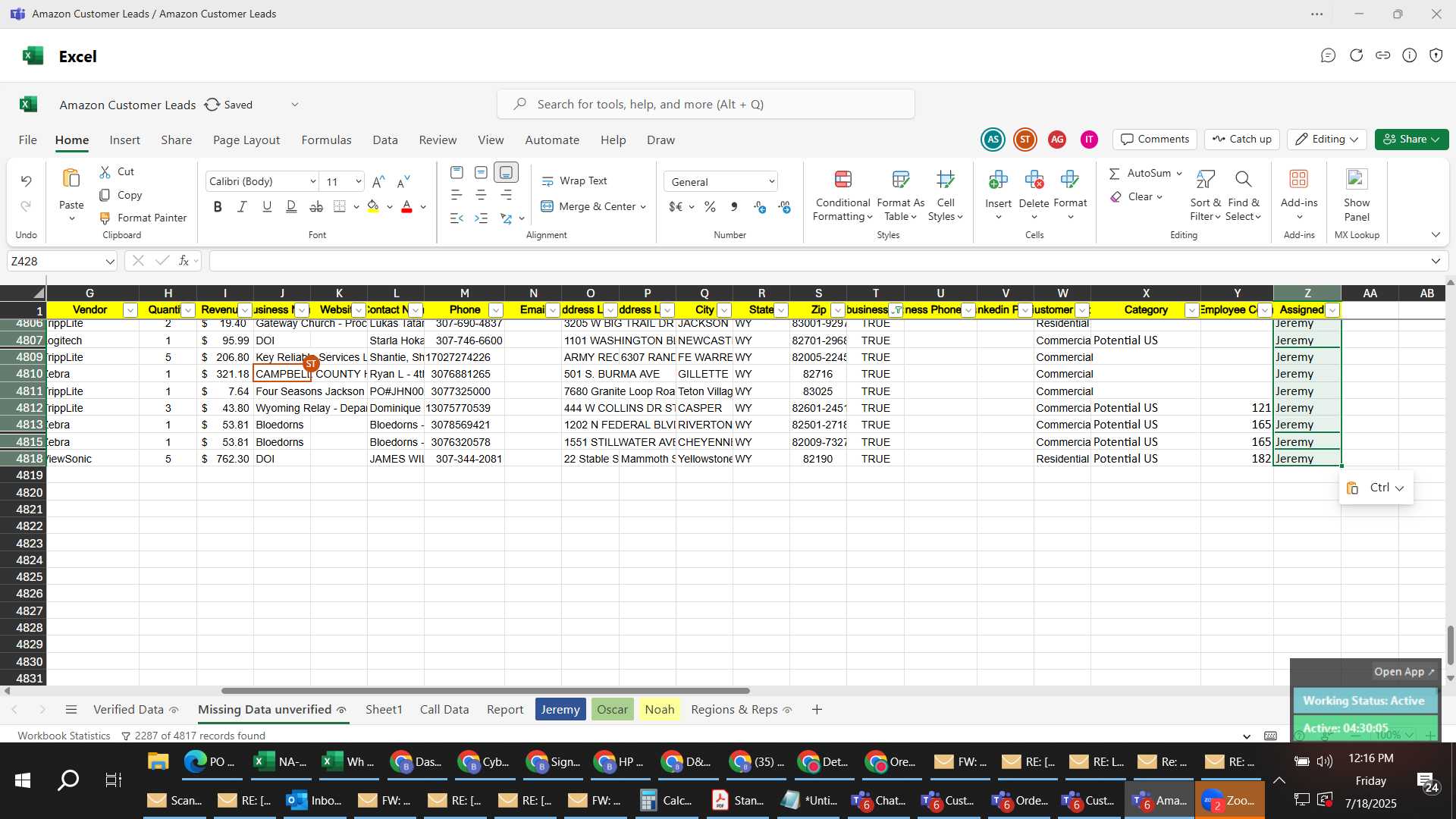1456x819 pixels.
Task: Click the Cut scissors icon
Action: [x=105, y=172]
